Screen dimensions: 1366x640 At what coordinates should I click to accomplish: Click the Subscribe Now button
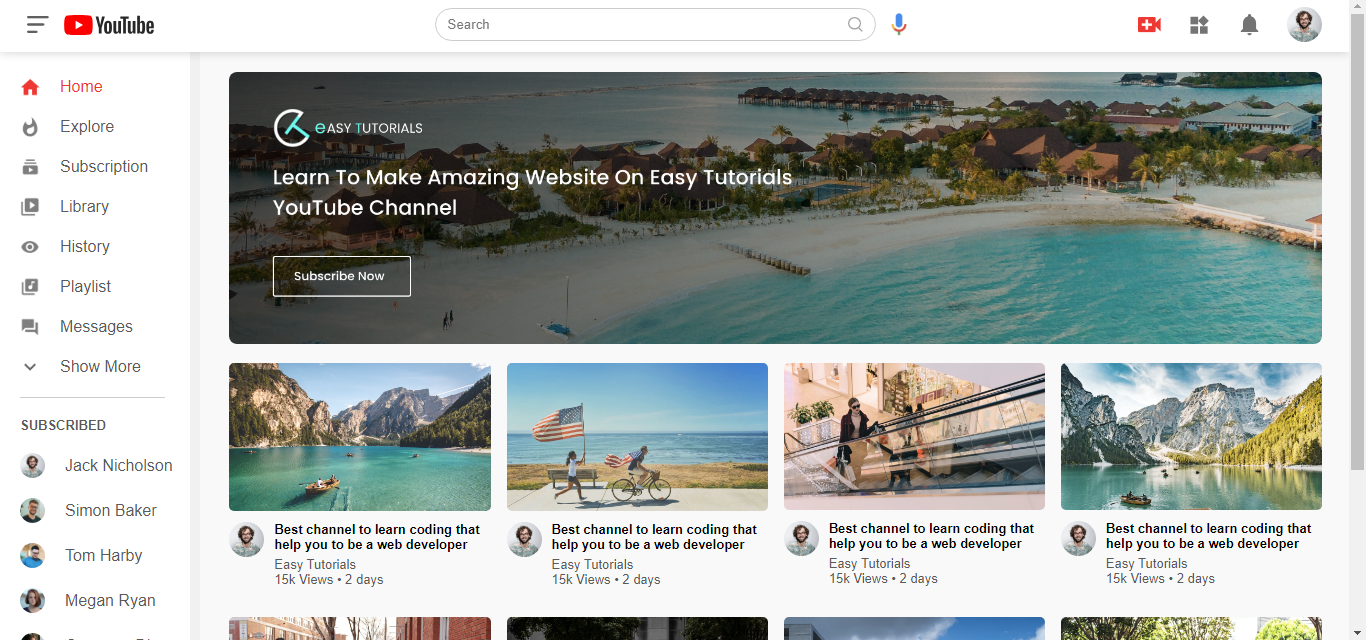341,276
